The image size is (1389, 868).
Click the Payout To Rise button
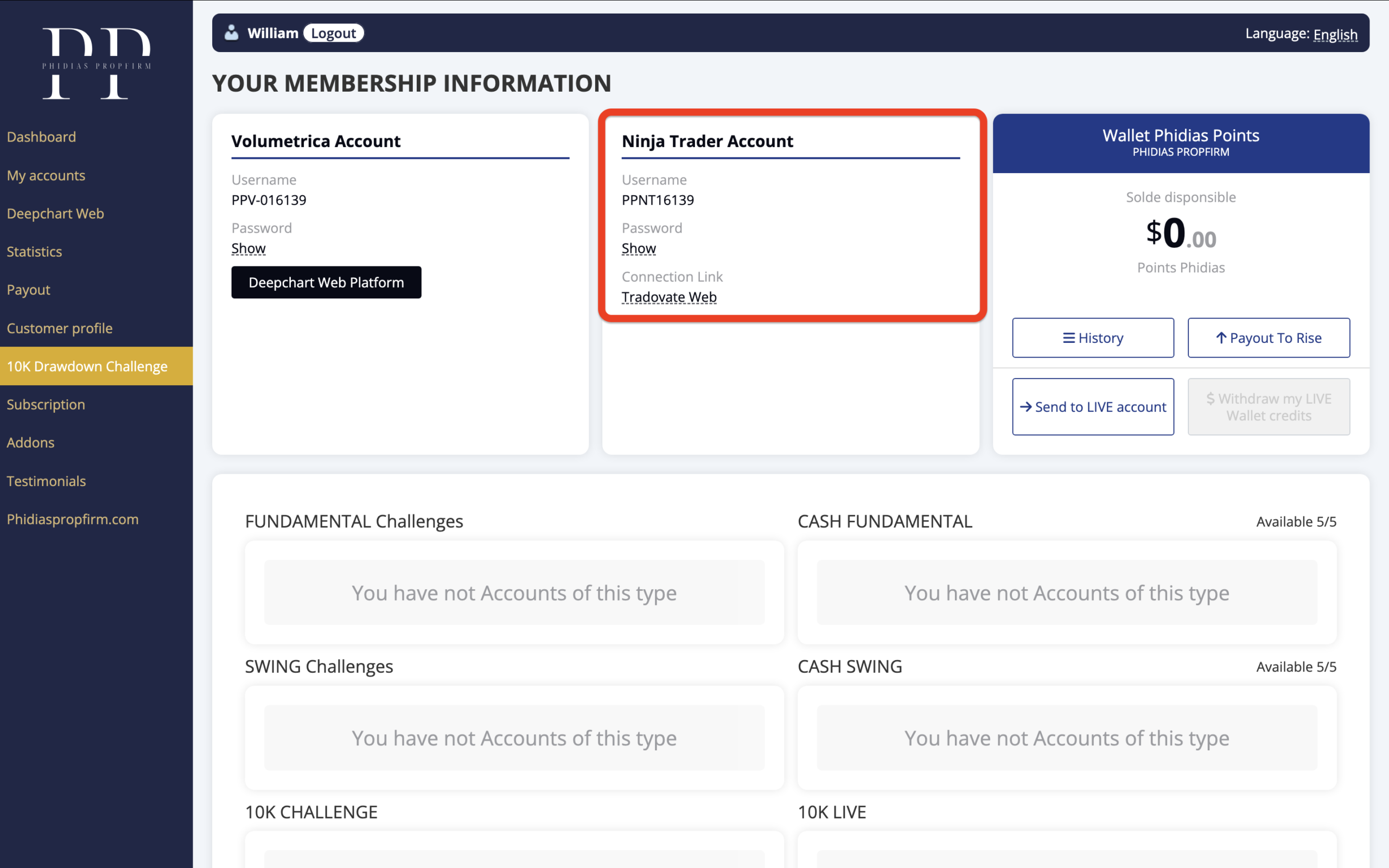click(1269, 338)
